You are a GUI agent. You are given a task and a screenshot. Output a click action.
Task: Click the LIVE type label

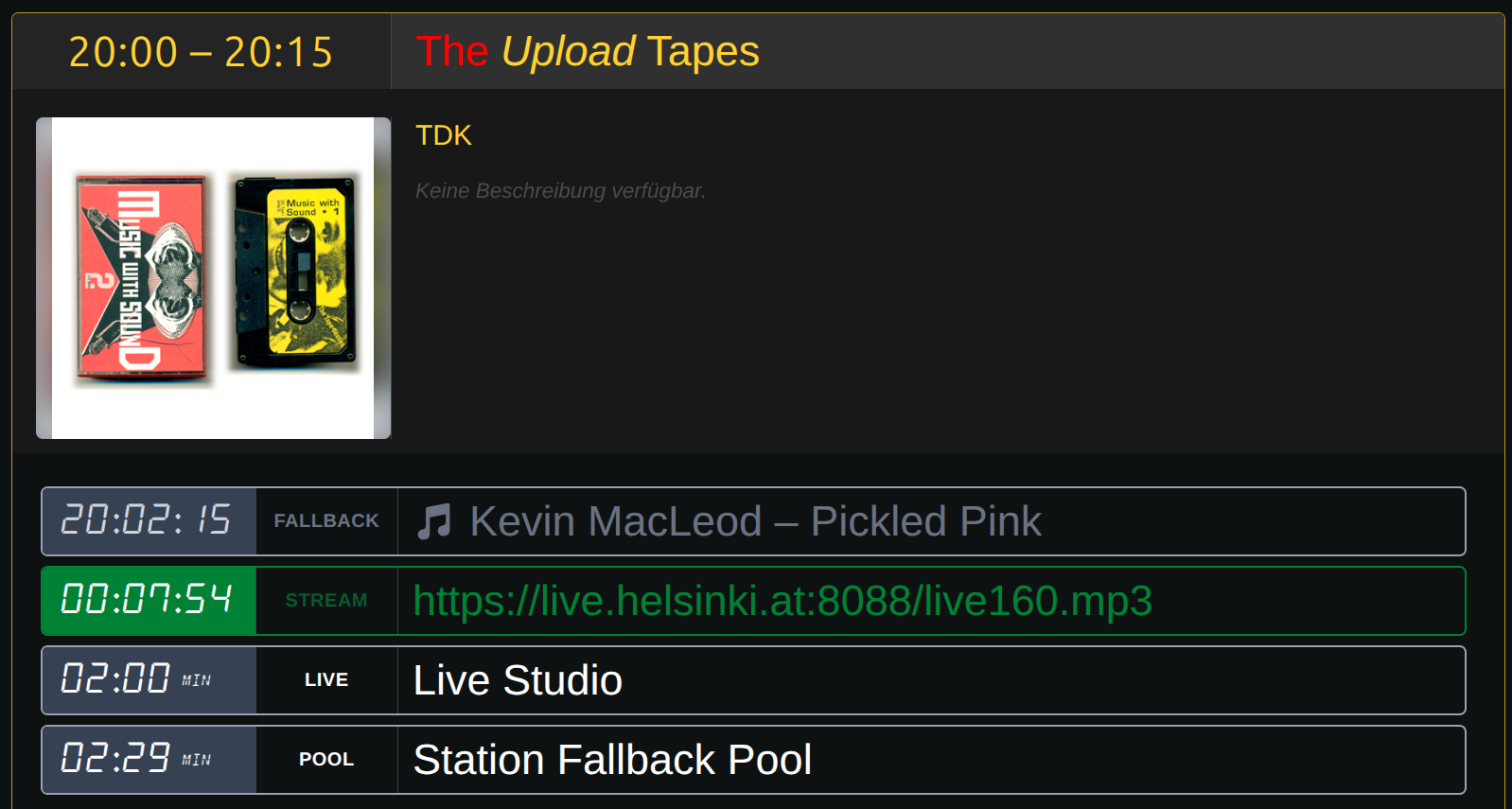tap(326, 680)
